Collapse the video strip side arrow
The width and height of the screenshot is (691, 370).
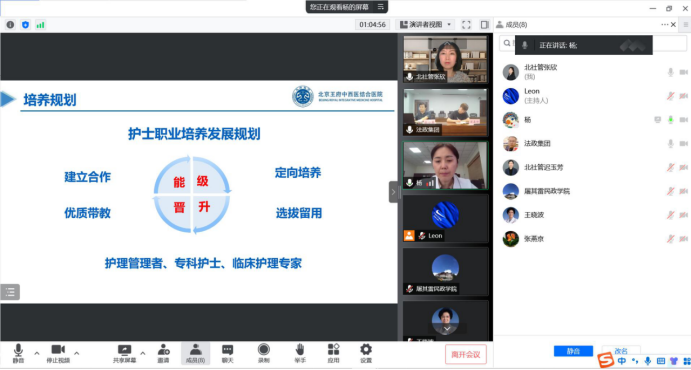(x=393, y=192)
